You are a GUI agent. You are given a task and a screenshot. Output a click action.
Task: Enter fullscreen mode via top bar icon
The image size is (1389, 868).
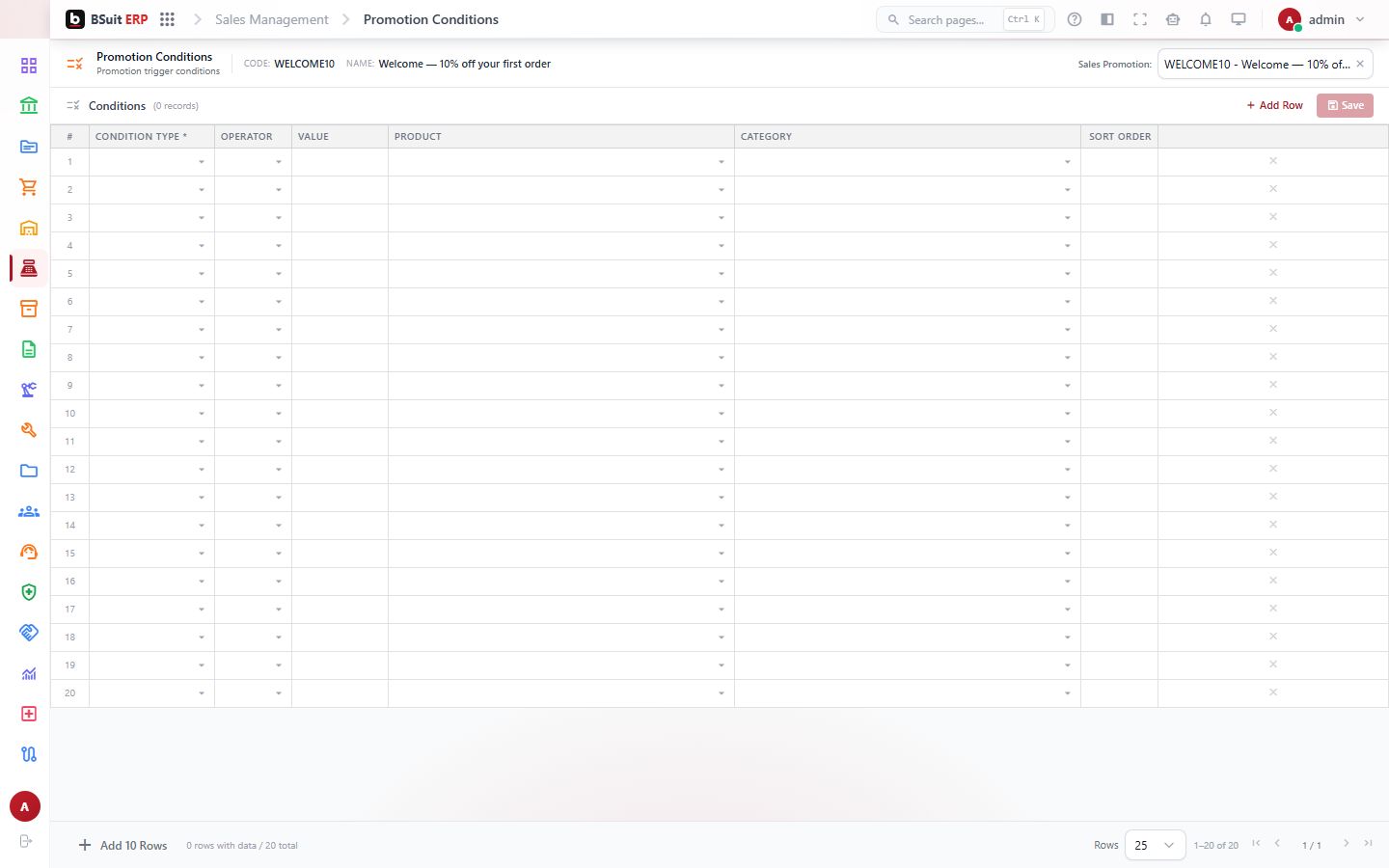tap(1140, 19)
